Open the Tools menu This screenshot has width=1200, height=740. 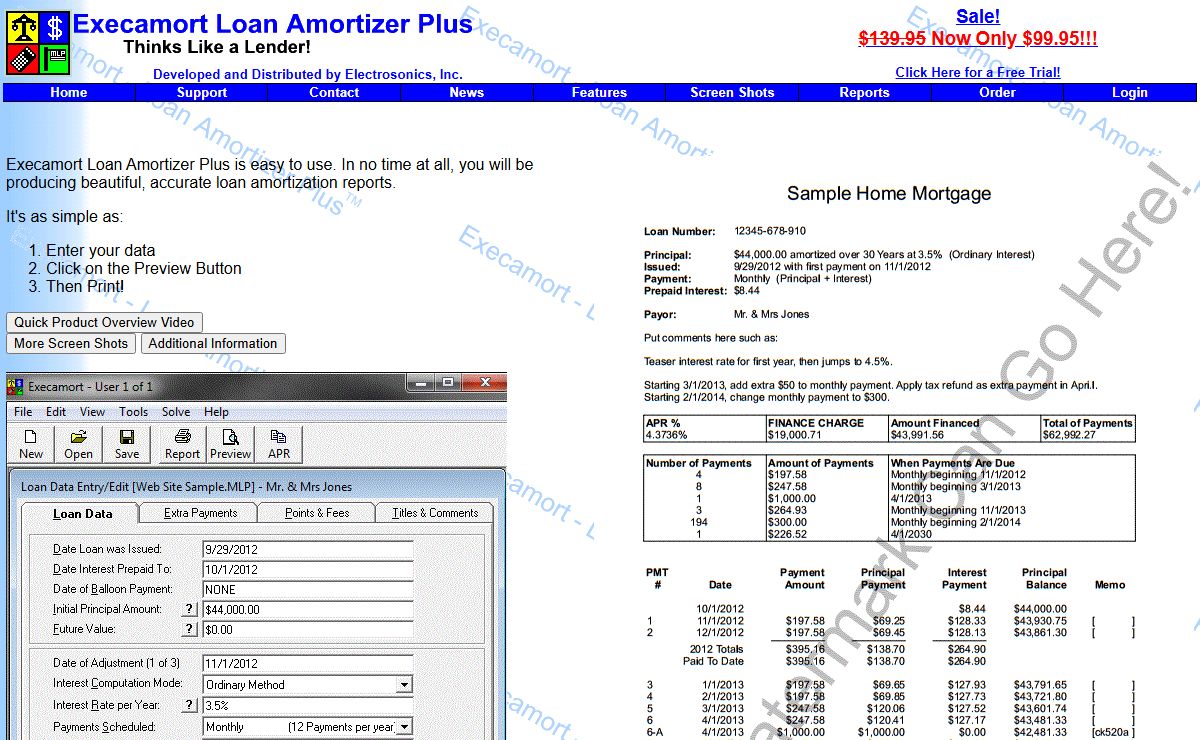133,412
